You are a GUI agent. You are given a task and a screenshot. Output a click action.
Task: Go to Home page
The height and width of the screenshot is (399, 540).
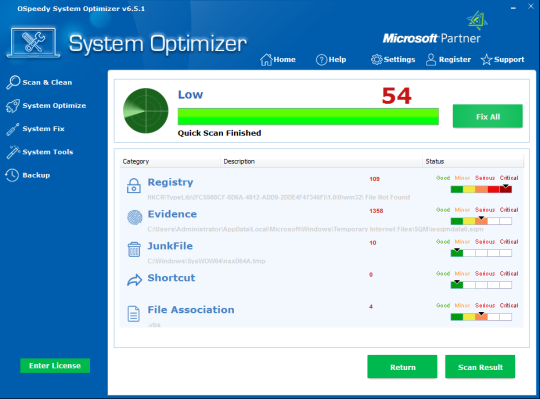(x=278, y=60)
